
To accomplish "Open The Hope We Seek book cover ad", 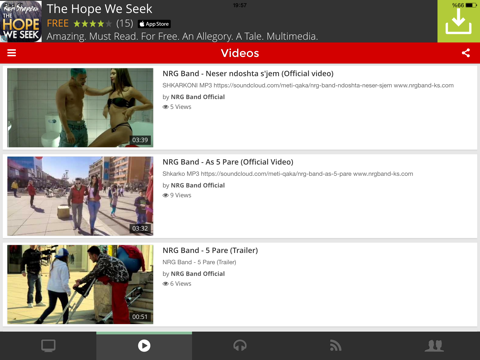I will 21,21.
